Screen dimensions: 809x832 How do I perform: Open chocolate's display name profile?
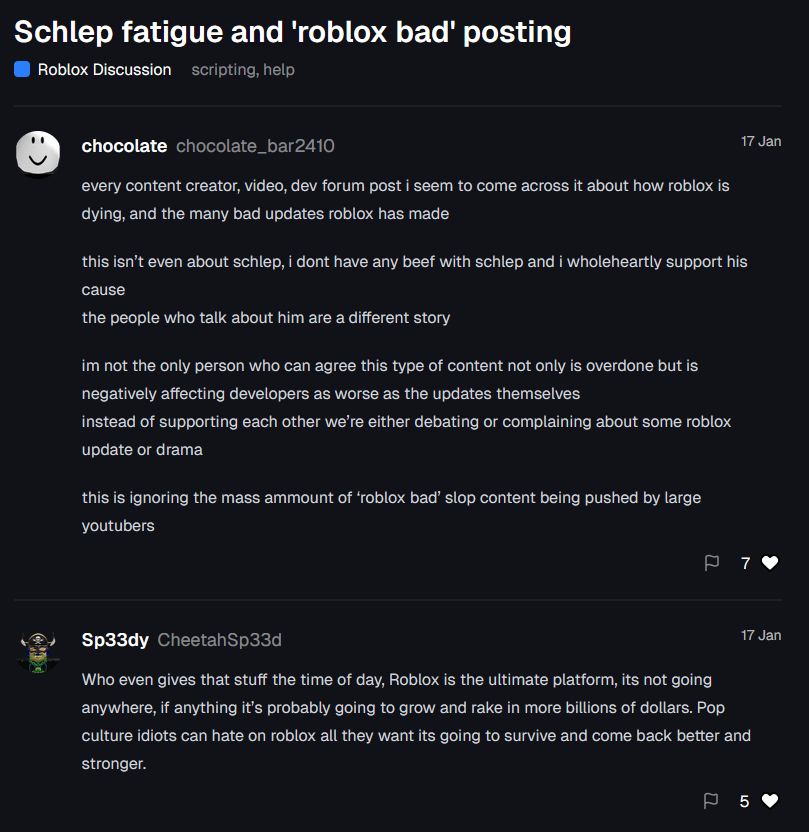124,146
